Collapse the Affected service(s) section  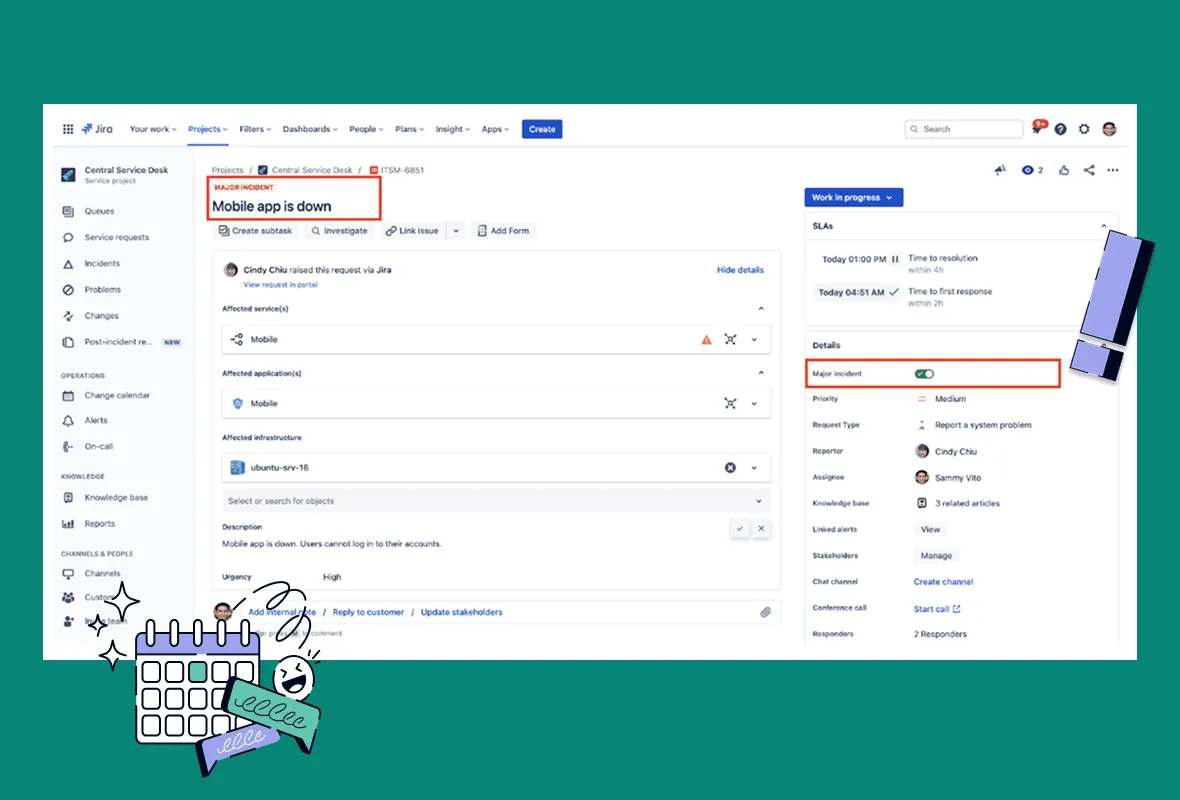point(760,309)
